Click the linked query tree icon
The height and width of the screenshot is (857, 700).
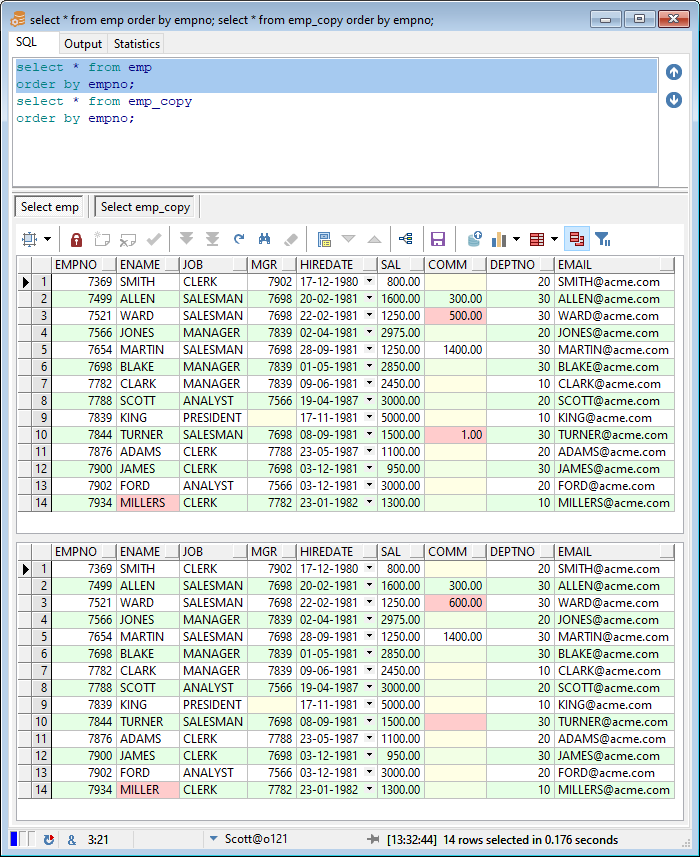pos(405,239)
